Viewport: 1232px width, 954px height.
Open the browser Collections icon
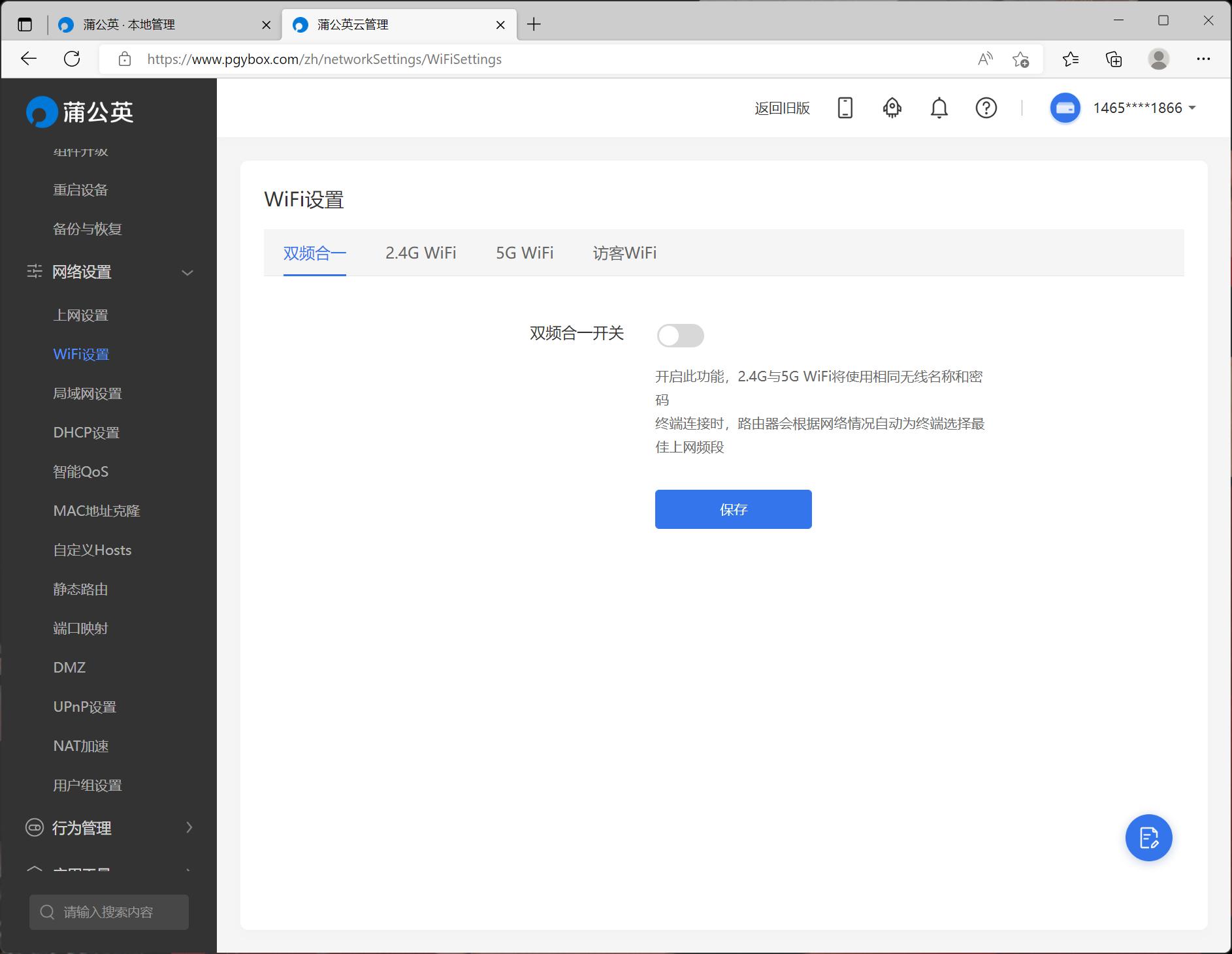[1114, 59]
